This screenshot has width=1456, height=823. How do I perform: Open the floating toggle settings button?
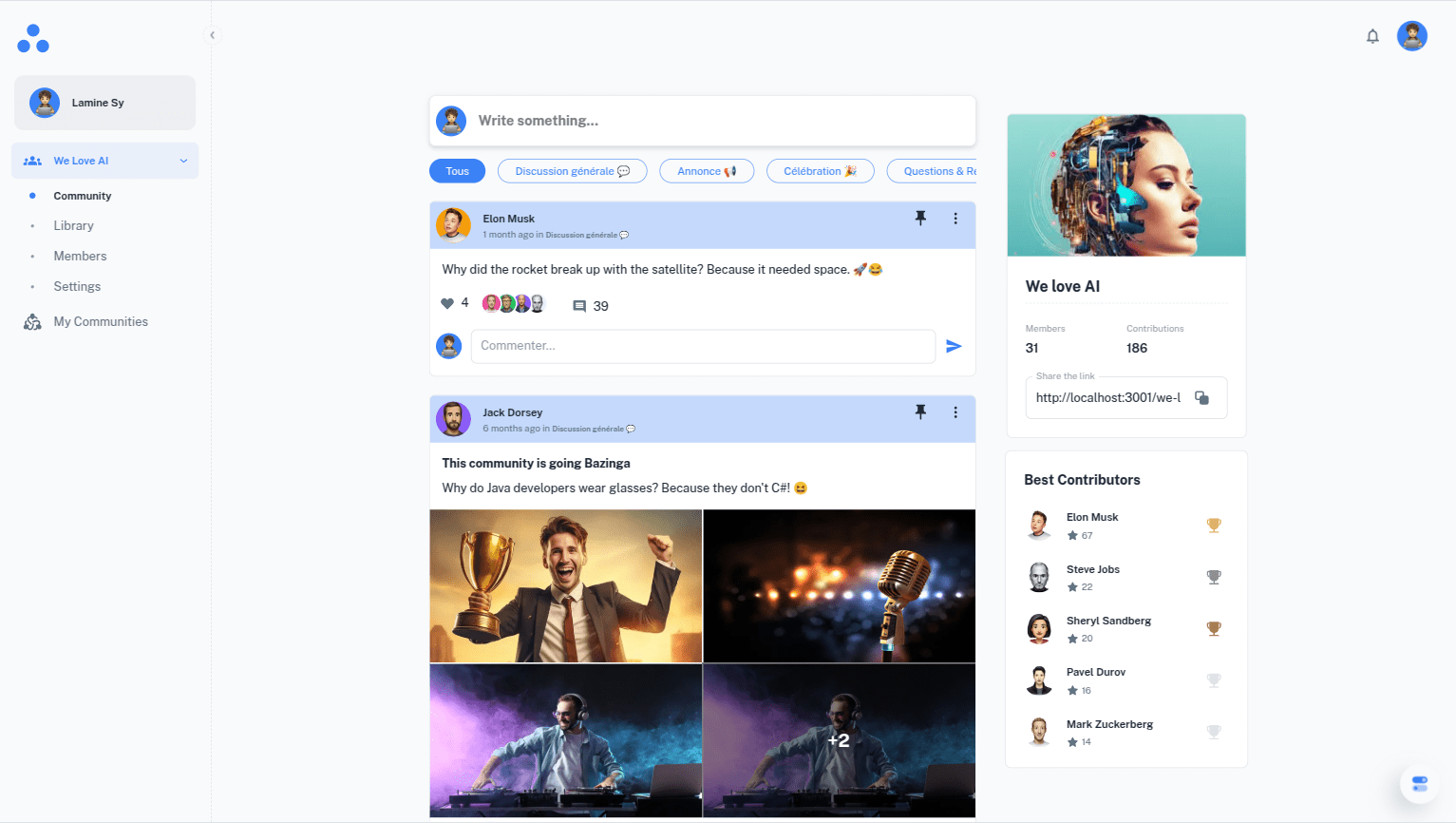pyautogui.click(x=1419, y=784)
